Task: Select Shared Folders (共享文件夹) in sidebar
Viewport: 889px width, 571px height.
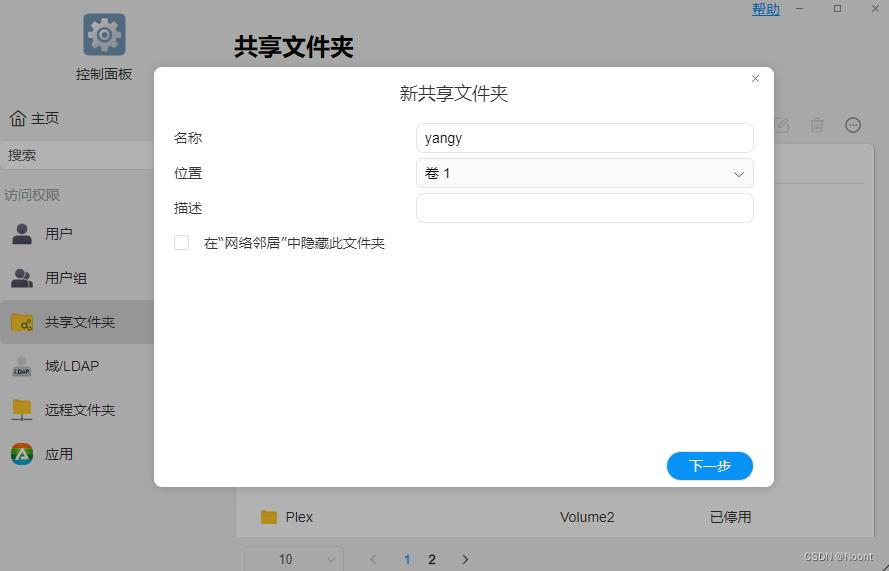Action: (x=77, y=322)
